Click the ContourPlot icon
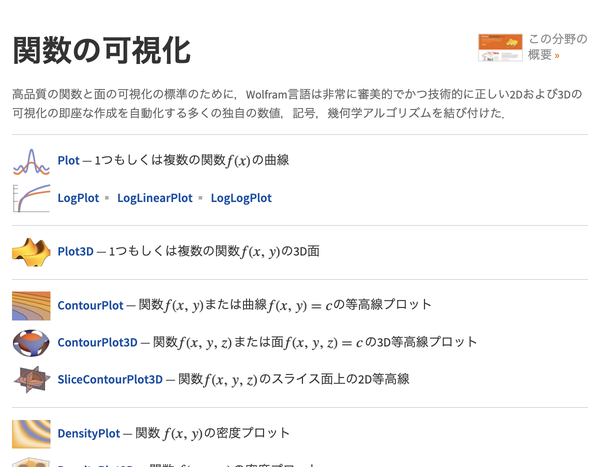 31,306
